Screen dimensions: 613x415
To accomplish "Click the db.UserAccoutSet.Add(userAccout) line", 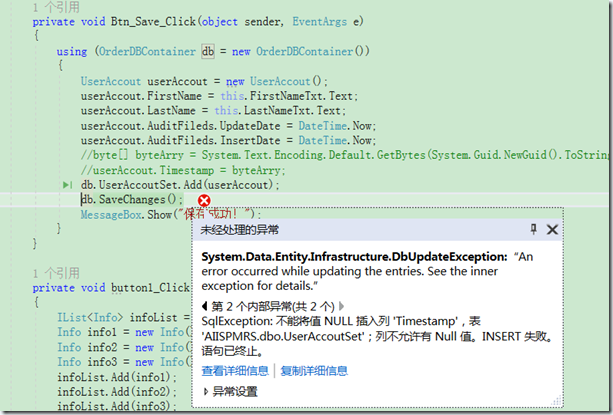I will point(180,185).
